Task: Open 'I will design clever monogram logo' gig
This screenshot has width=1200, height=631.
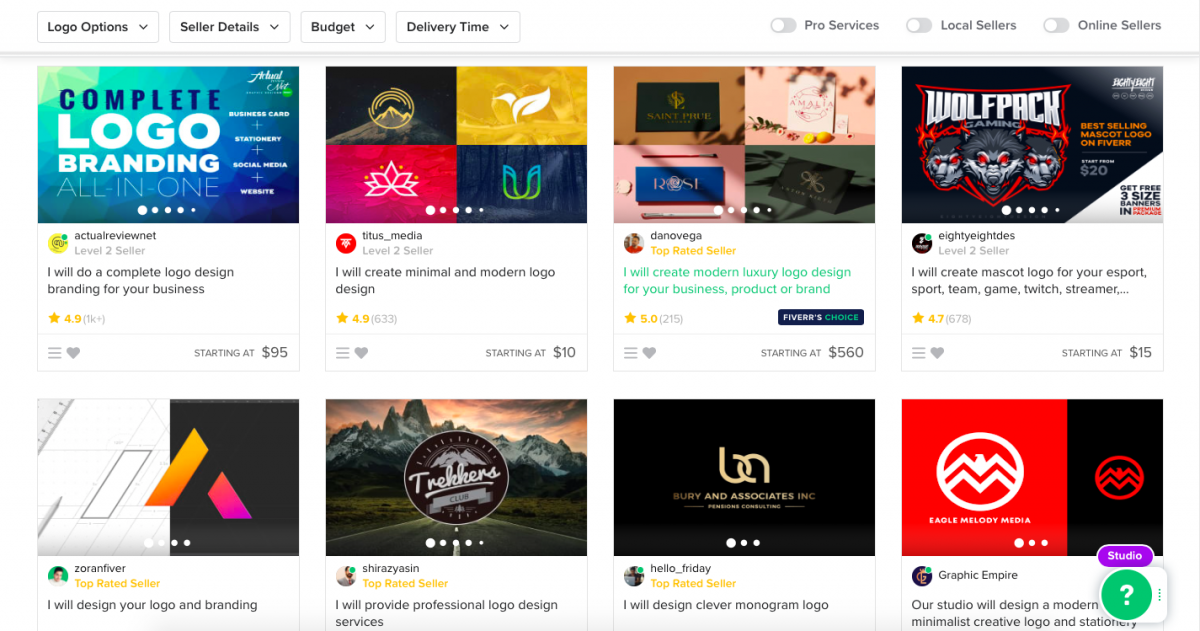Action: click(x=726, y=605)
